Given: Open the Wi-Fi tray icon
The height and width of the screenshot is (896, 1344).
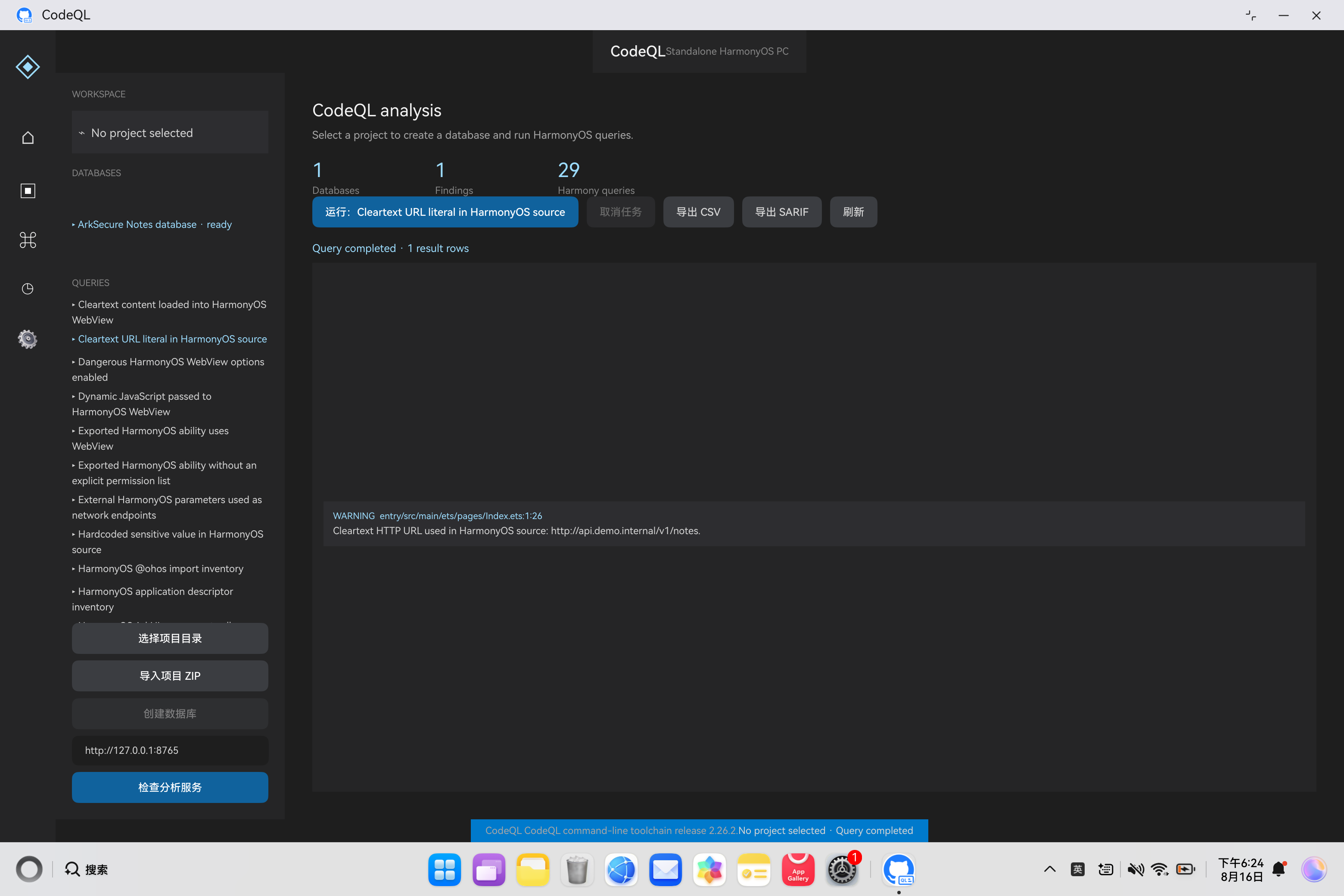Looking at the screenshot, I should (x=1160, y=869).
